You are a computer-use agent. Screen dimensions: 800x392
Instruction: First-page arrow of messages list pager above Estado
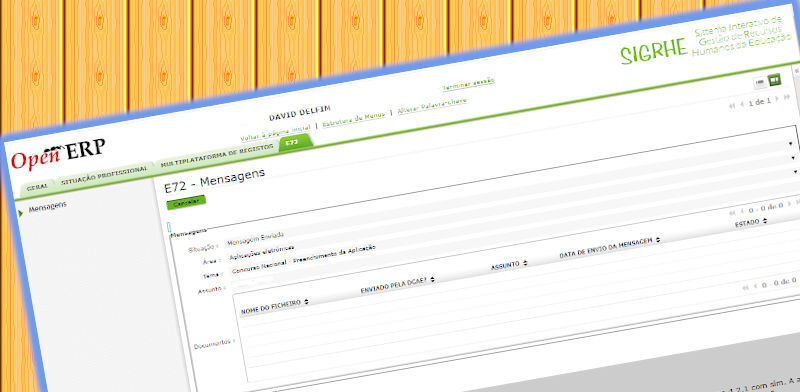coord(732,212)
